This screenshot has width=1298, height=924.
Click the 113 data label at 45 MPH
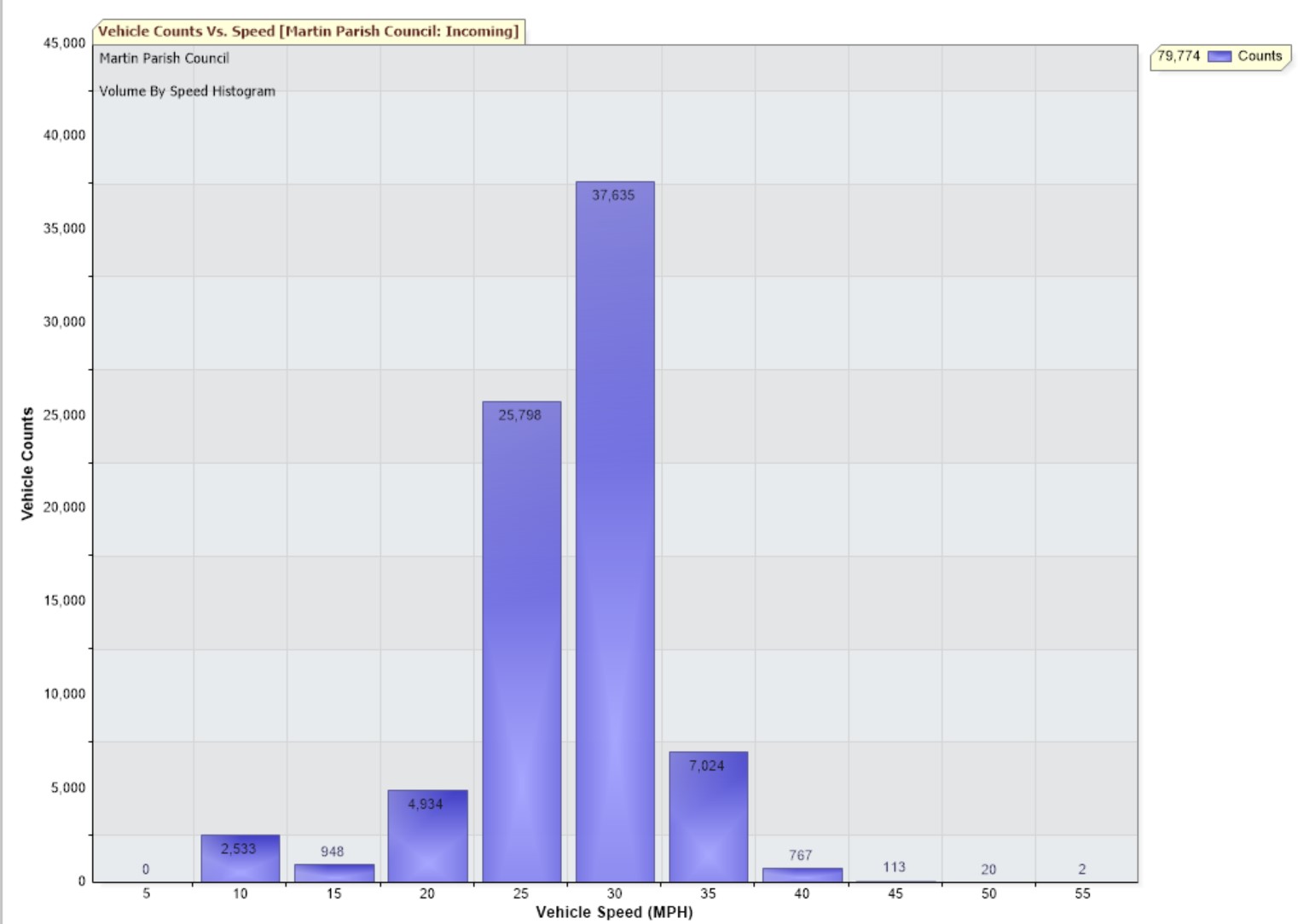pyautogui.click(x=894, y=867)
